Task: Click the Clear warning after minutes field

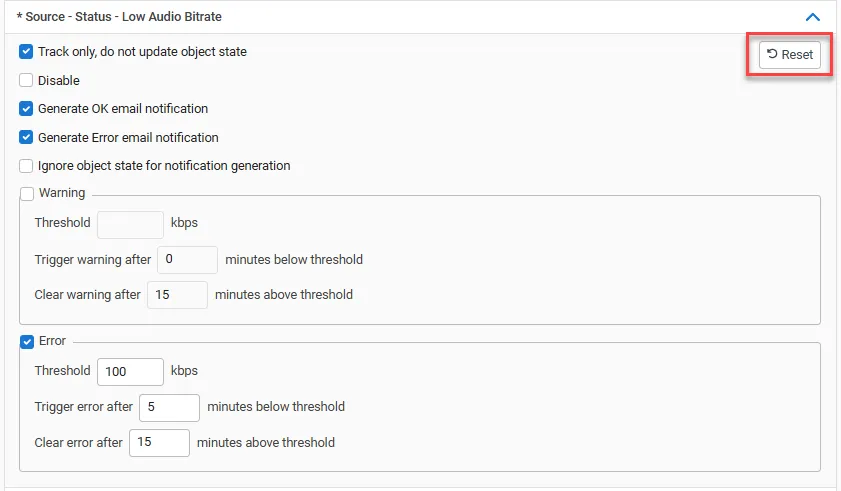Action: pos(178,295)
